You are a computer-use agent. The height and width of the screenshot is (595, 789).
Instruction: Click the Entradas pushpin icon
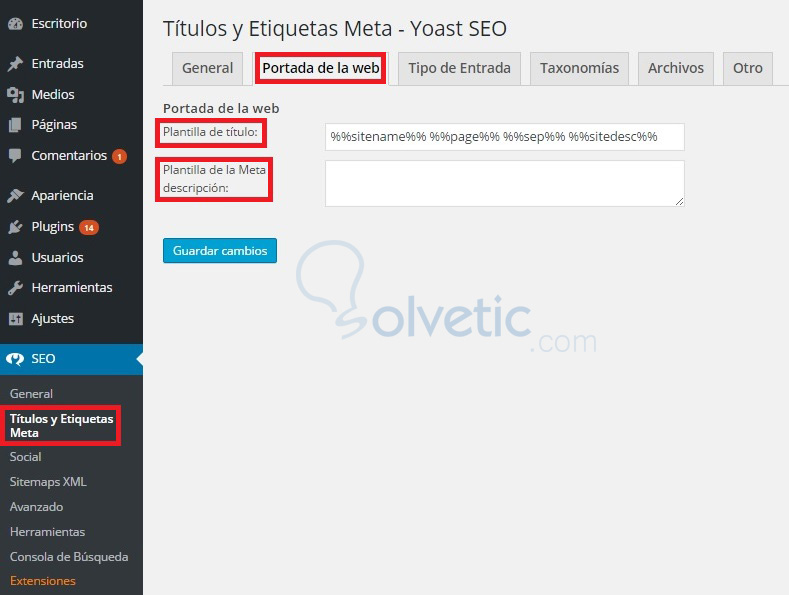(16, 64)
